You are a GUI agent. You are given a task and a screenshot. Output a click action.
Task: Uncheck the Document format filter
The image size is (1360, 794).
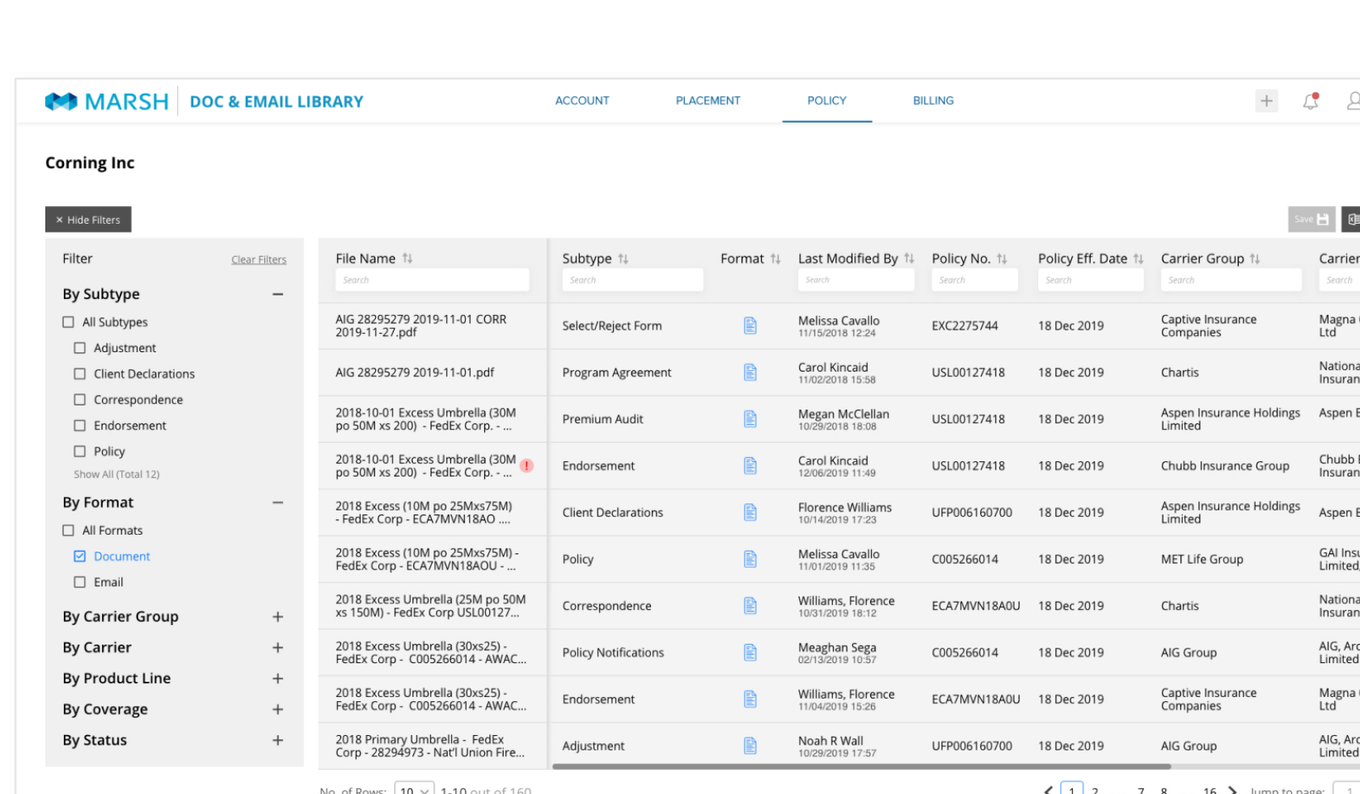pos(80,556)
